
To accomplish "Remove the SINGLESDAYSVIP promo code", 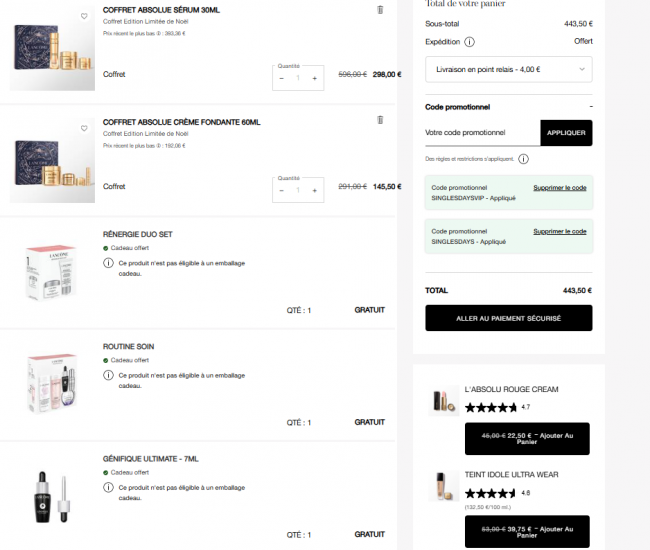I will coord(560,188).
